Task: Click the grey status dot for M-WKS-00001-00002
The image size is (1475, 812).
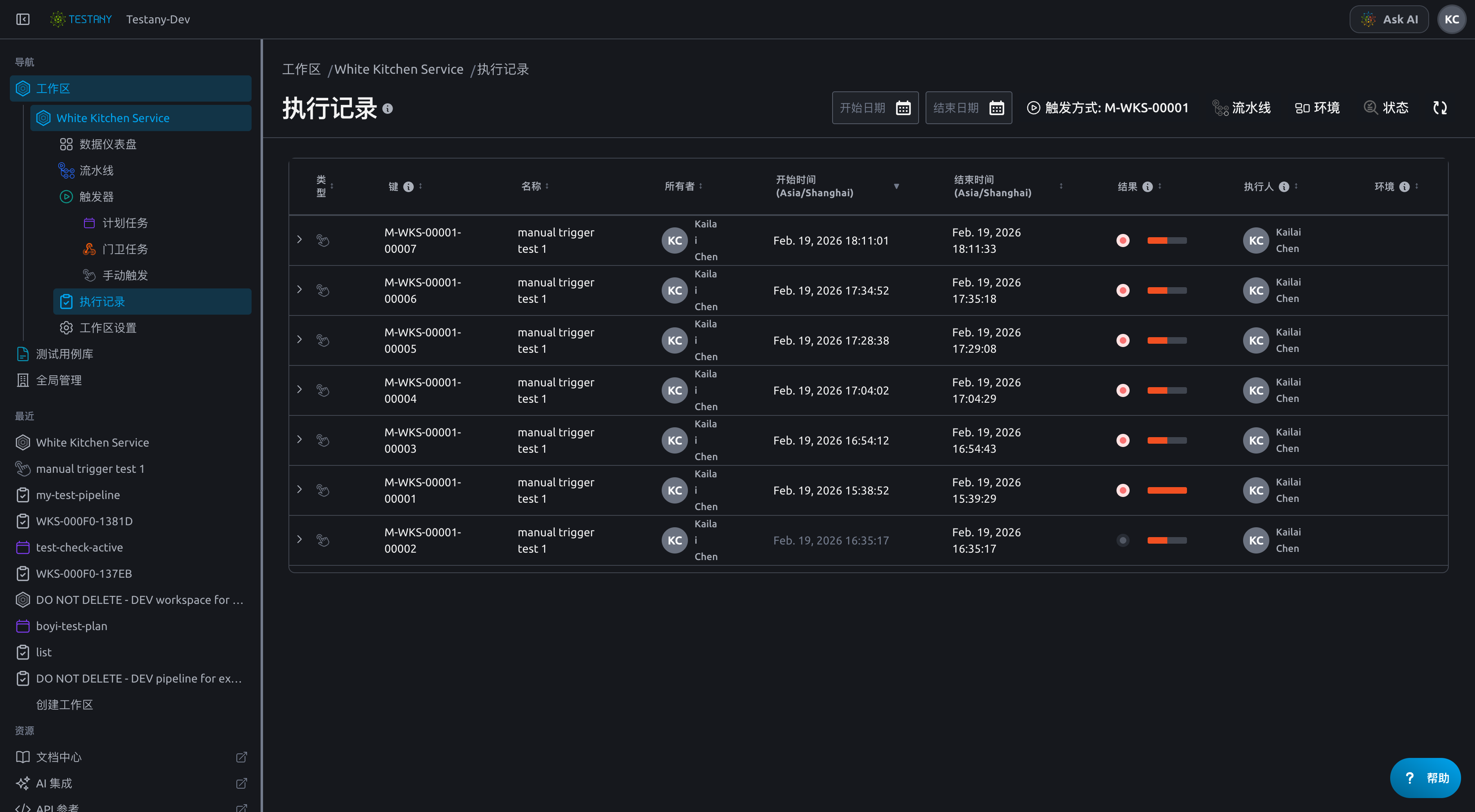Action: point(1123,540)
